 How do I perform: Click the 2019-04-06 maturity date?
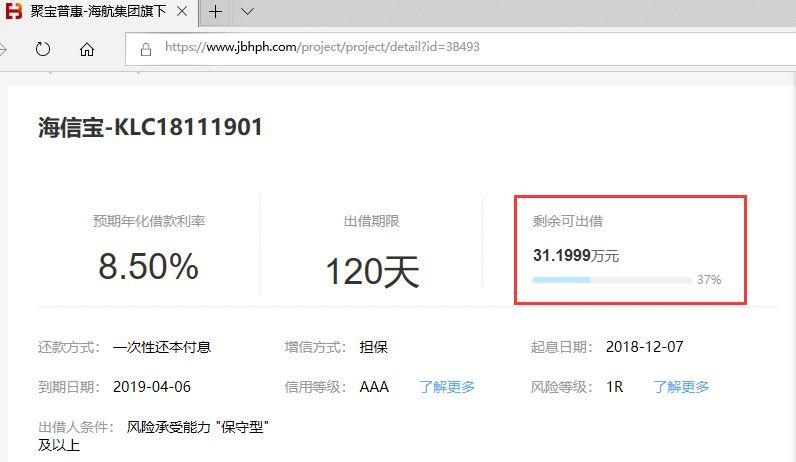pyautogui.click(x=152, y=387)
